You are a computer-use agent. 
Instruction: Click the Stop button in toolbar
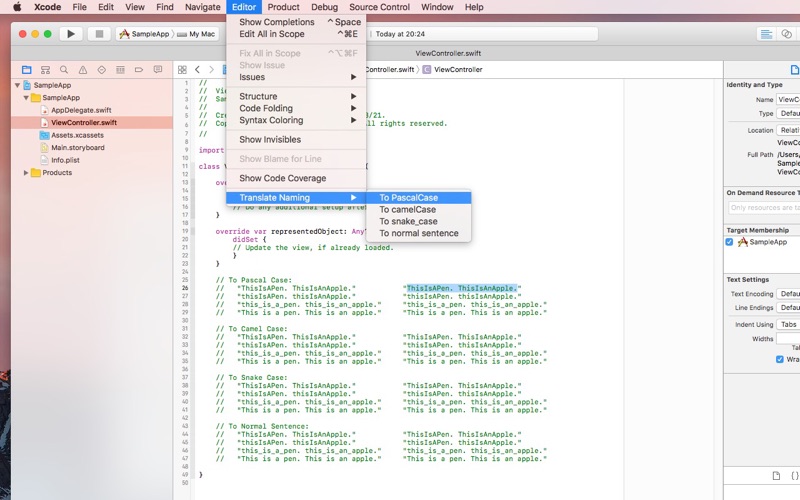pyautogui.click(x=99, y=34)
